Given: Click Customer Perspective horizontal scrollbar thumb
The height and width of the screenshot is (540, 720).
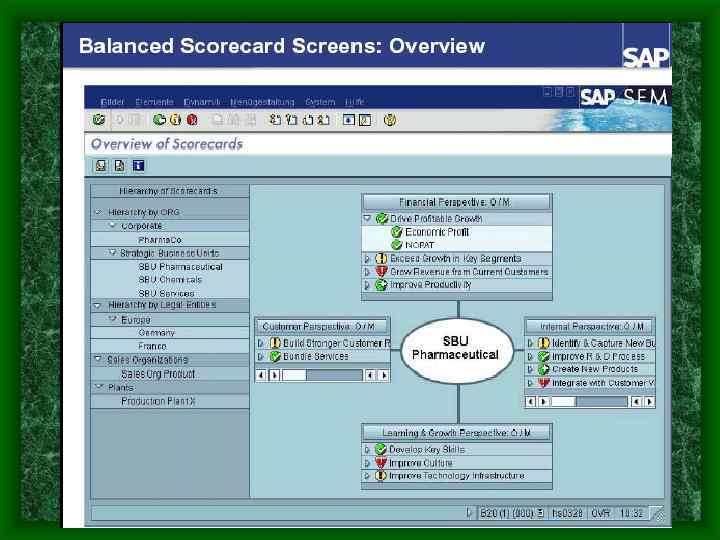Looking at the screenshot, I should point(294,375).
